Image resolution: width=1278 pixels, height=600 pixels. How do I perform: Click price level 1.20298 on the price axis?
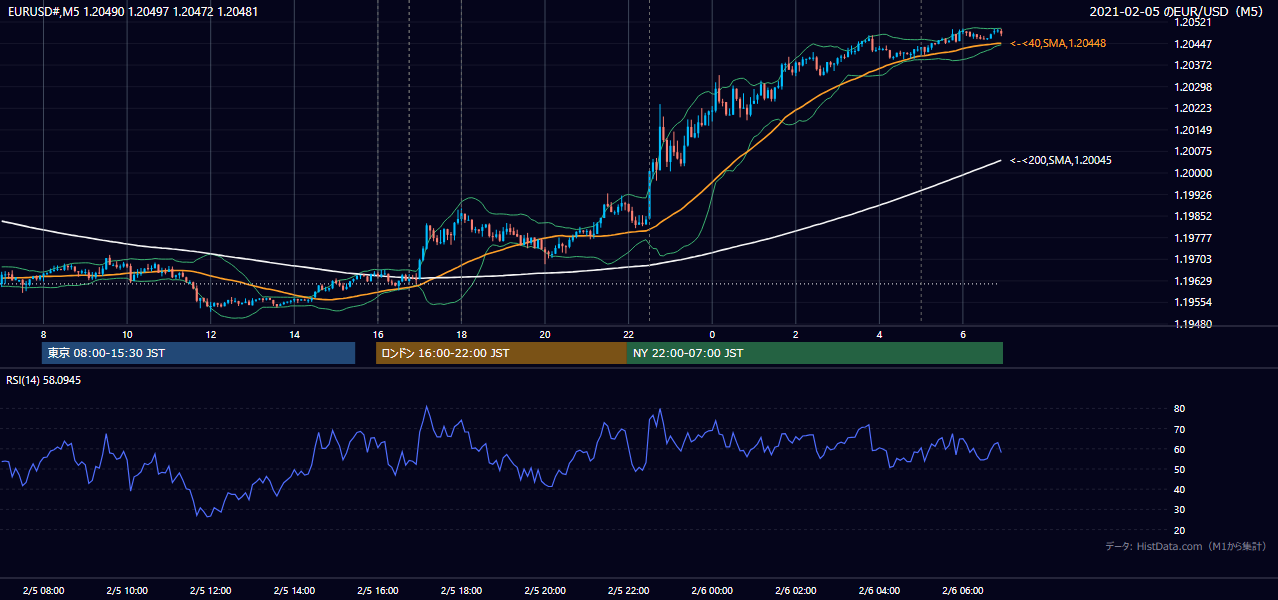pos(1193,87)
